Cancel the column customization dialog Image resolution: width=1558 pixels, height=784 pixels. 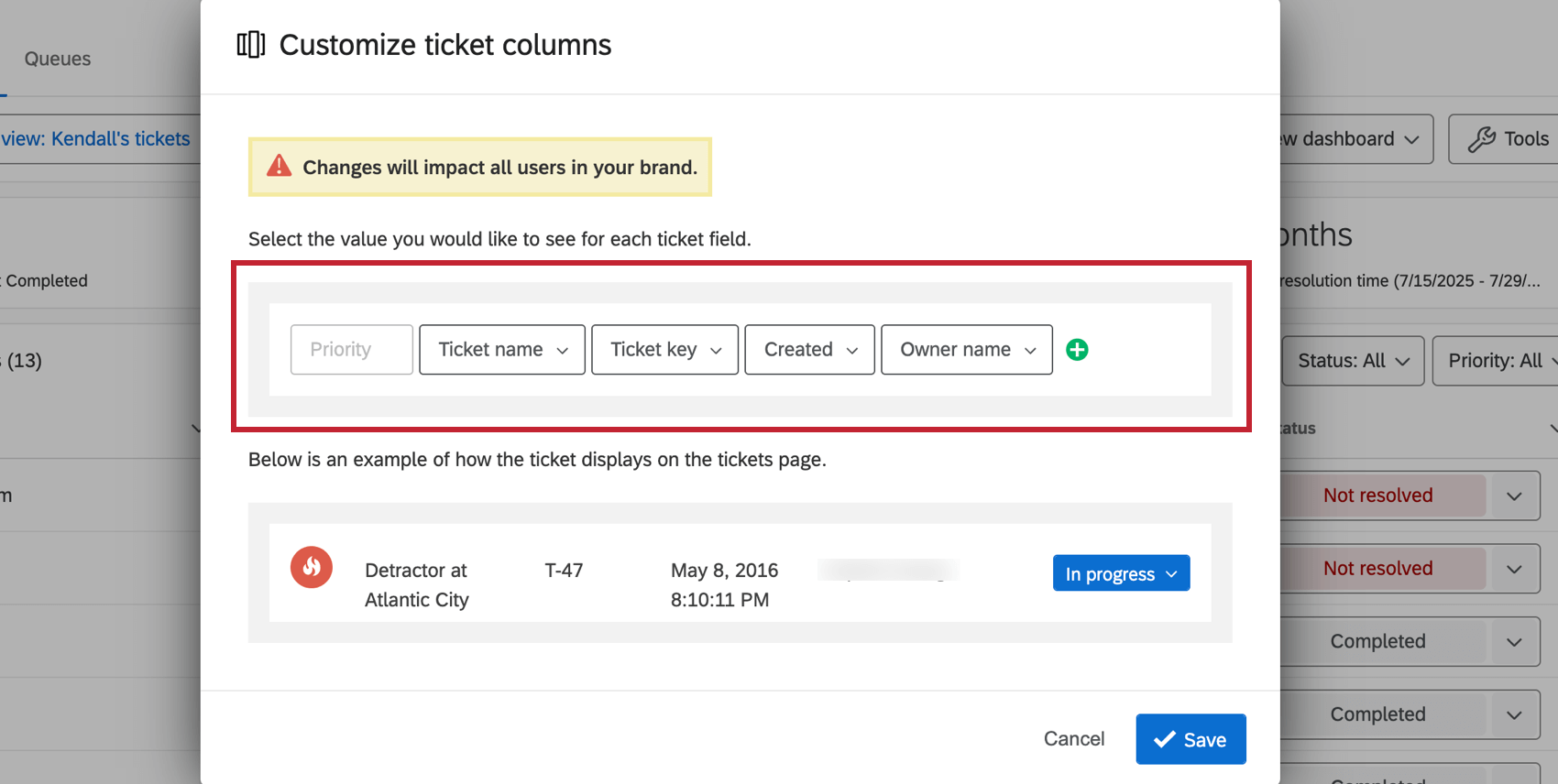1073,738
